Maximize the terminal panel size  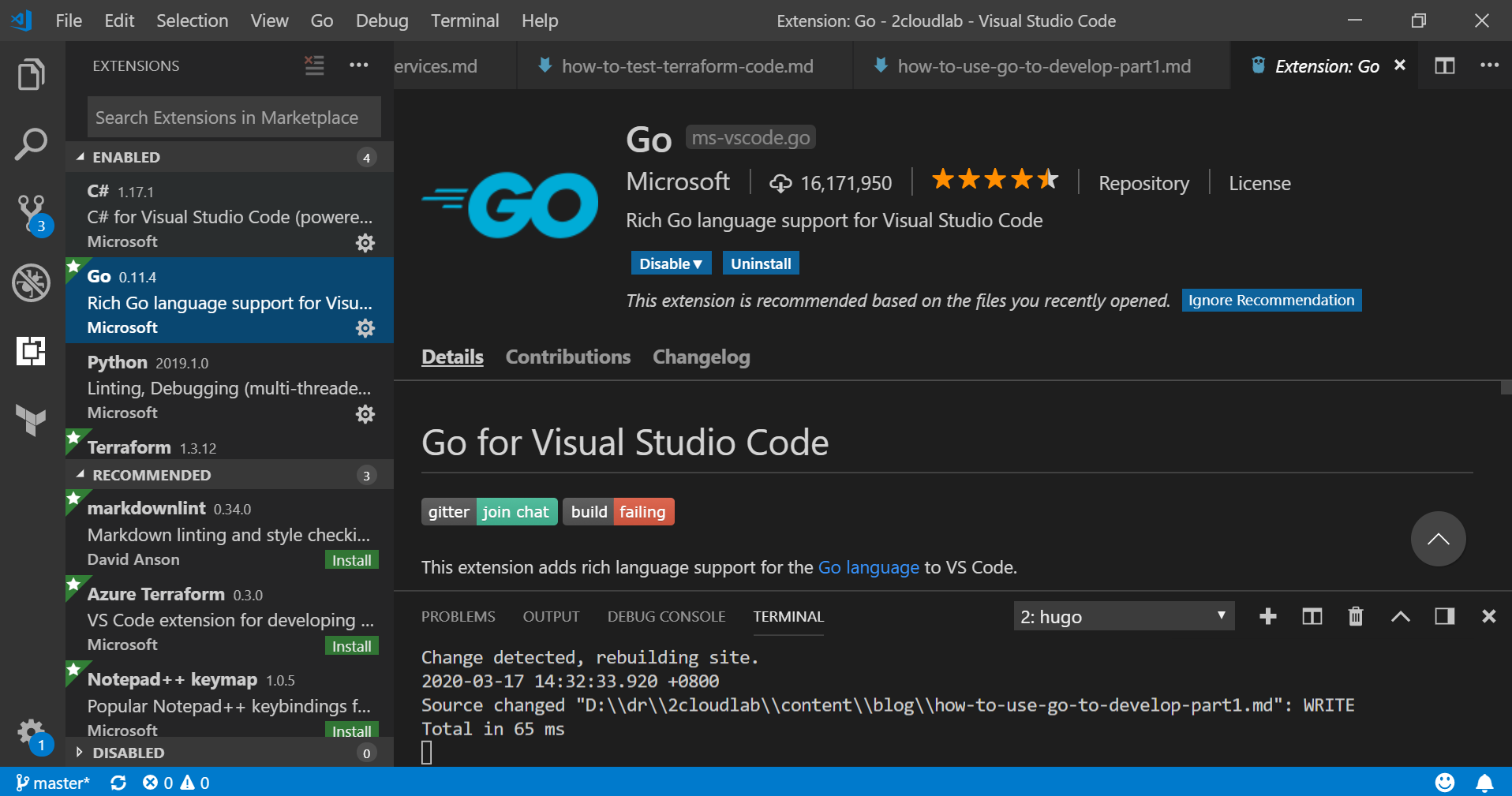click(x=1401, y=616)
